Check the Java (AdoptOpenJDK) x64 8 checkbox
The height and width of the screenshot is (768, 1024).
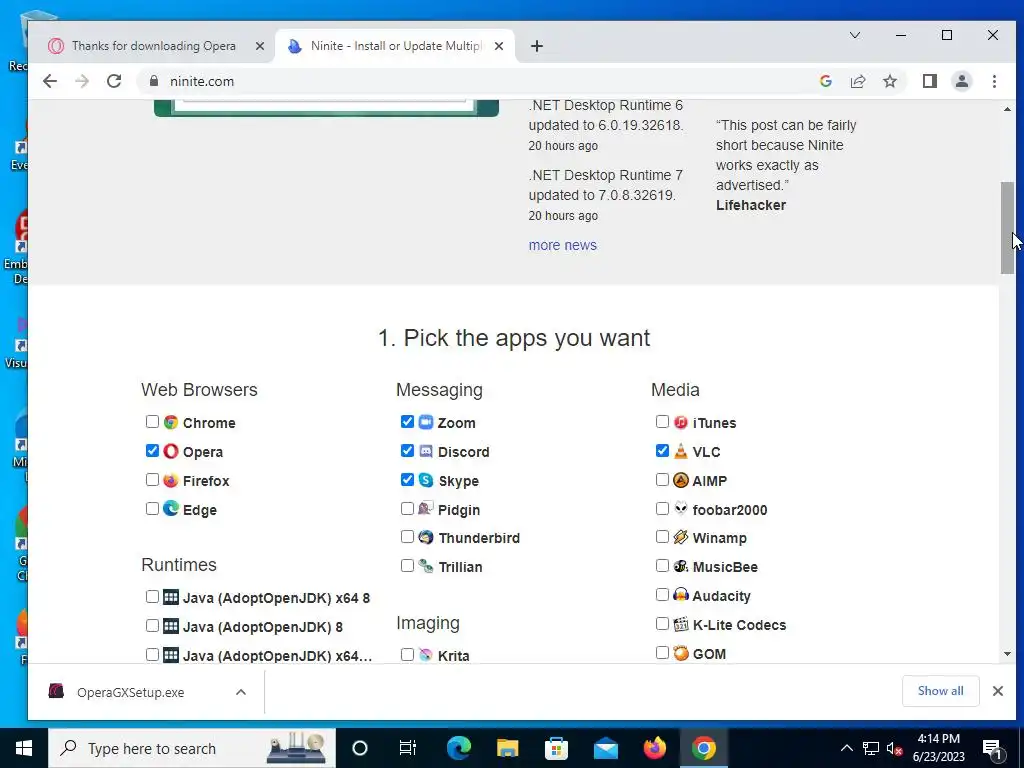152,596
